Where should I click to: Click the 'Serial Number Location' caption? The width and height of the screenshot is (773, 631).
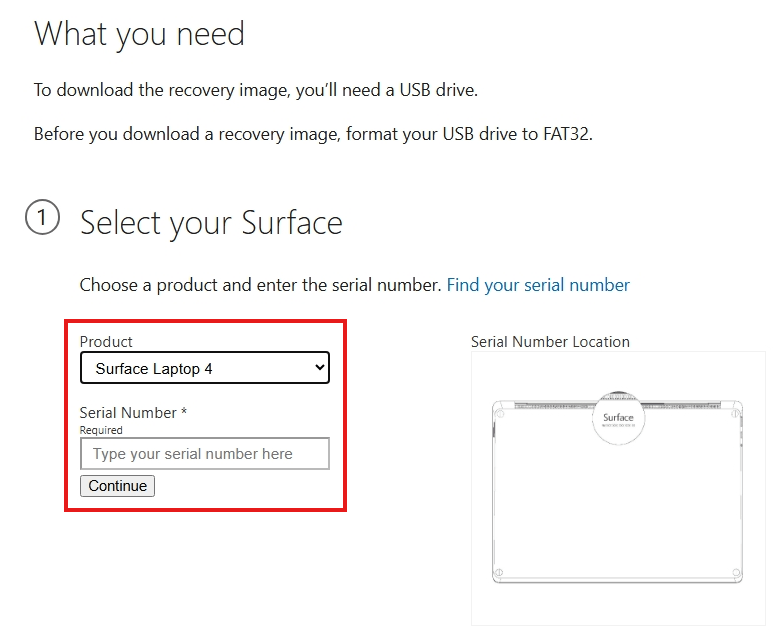point(550,342)
